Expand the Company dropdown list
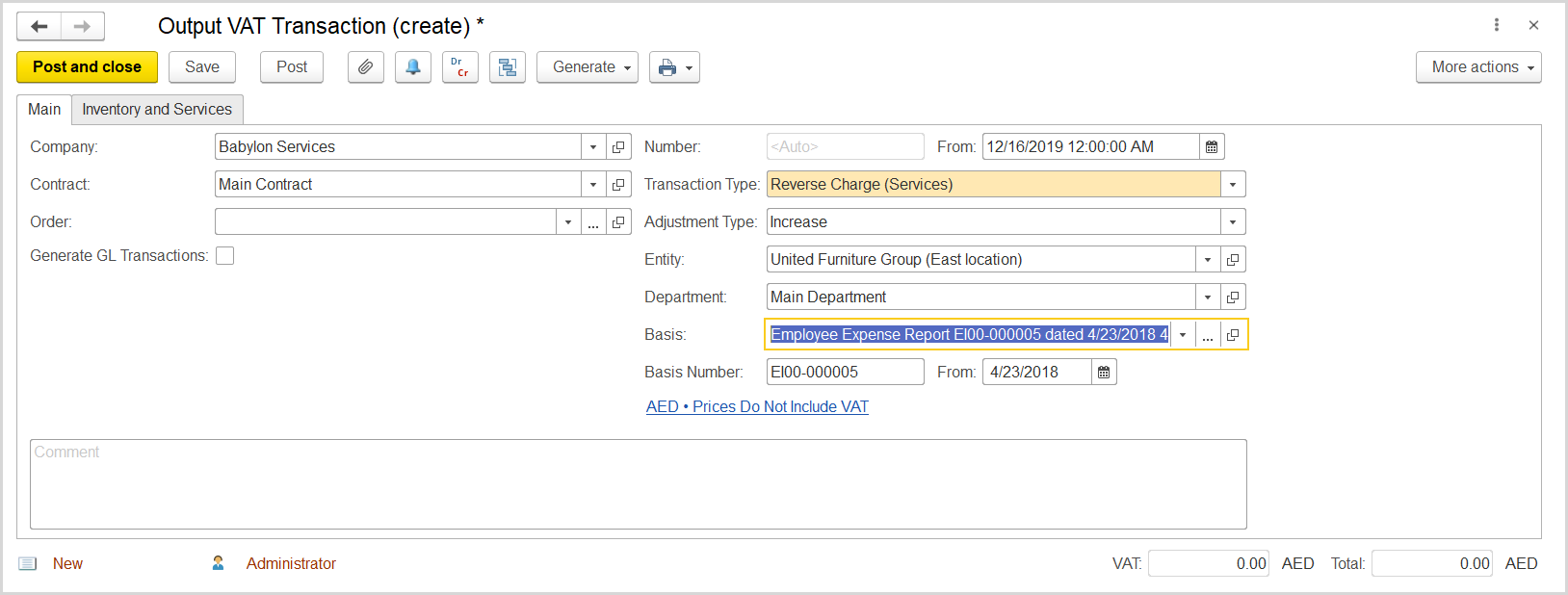Screen dimensions: 1568x595 pyautogui.click(x=593, y=147)
